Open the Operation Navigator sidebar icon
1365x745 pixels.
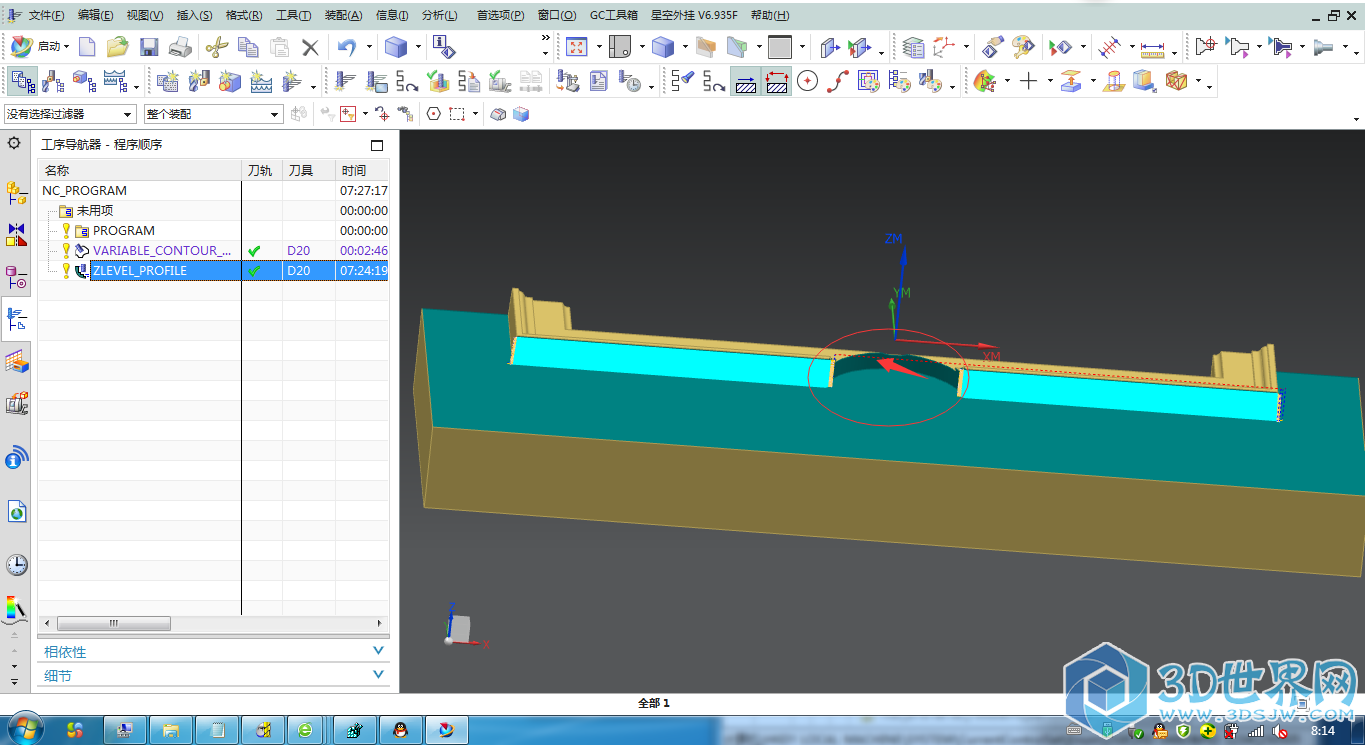tap(17, 320)
